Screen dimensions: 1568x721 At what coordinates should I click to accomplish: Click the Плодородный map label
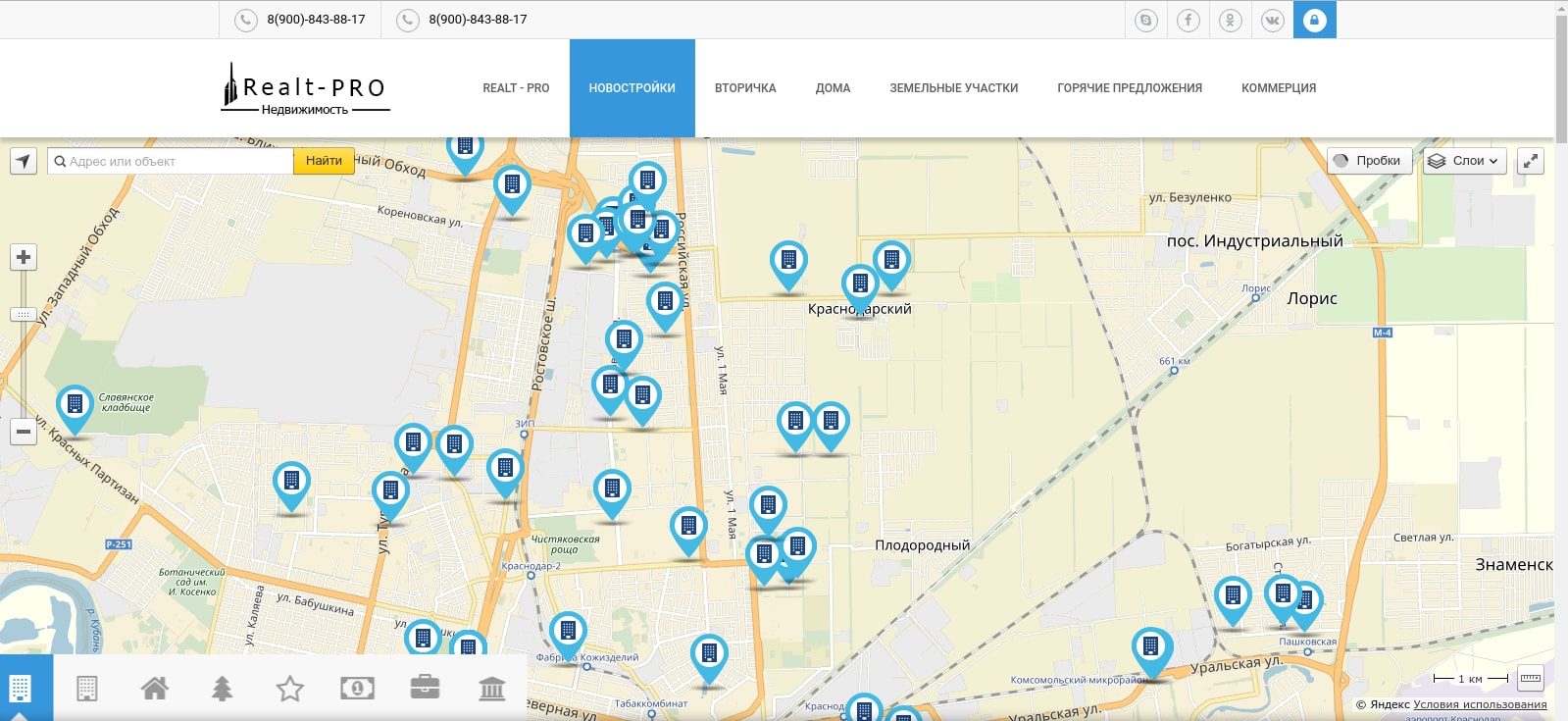coord(923,545)
